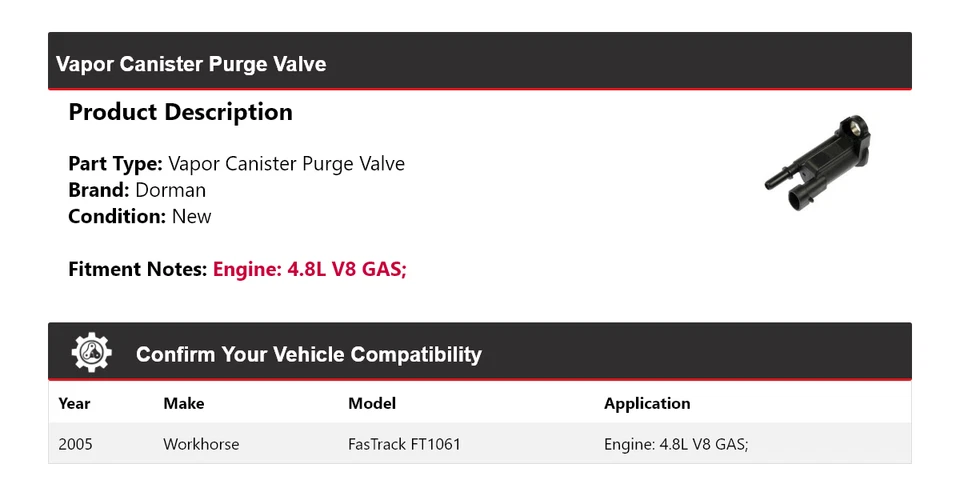Click the Part Type value text
The width and height of the screenshot is (960, 496).
click(286, 164)
